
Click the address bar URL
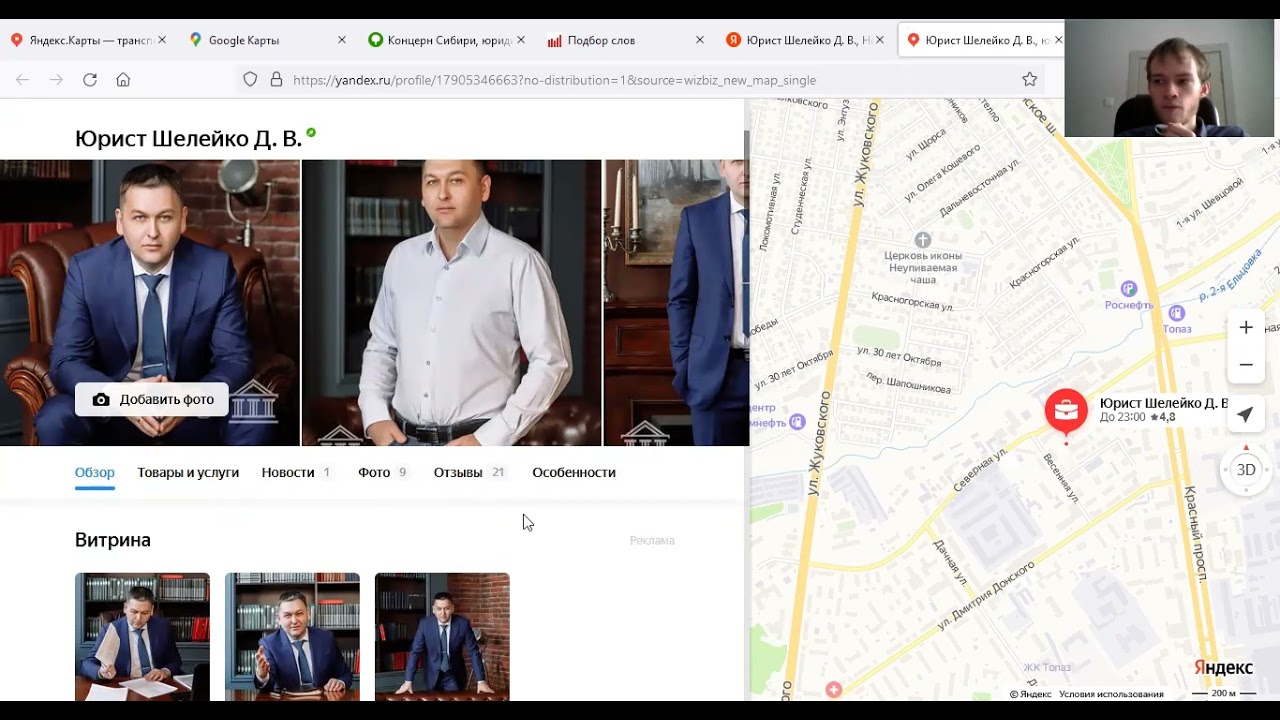coord(554,80)
